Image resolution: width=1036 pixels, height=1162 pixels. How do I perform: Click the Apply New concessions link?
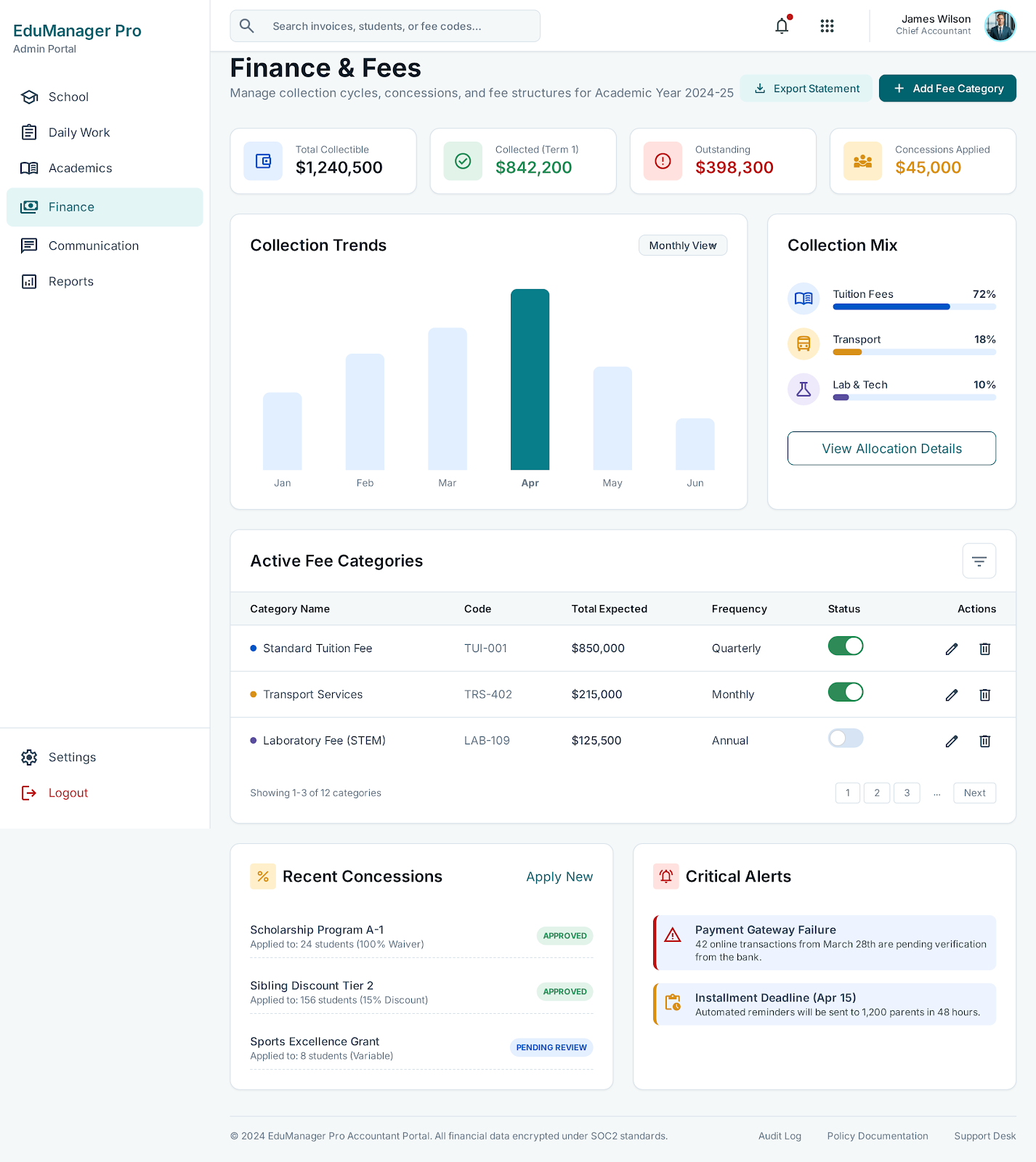[x=559, y=877]
